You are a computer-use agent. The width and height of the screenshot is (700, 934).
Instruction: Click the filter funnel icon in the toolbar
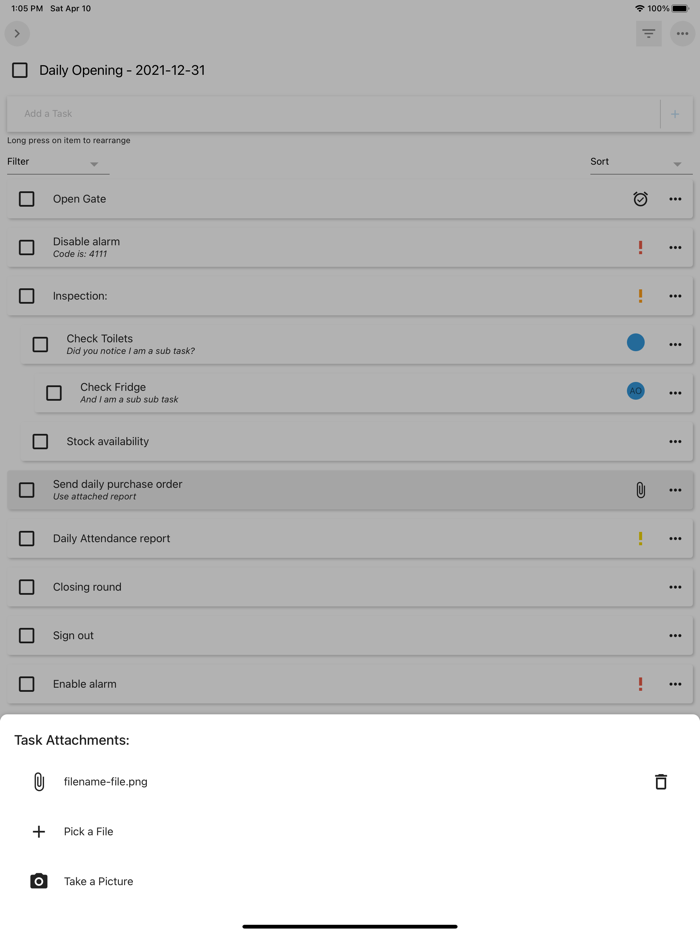(648, 33)
